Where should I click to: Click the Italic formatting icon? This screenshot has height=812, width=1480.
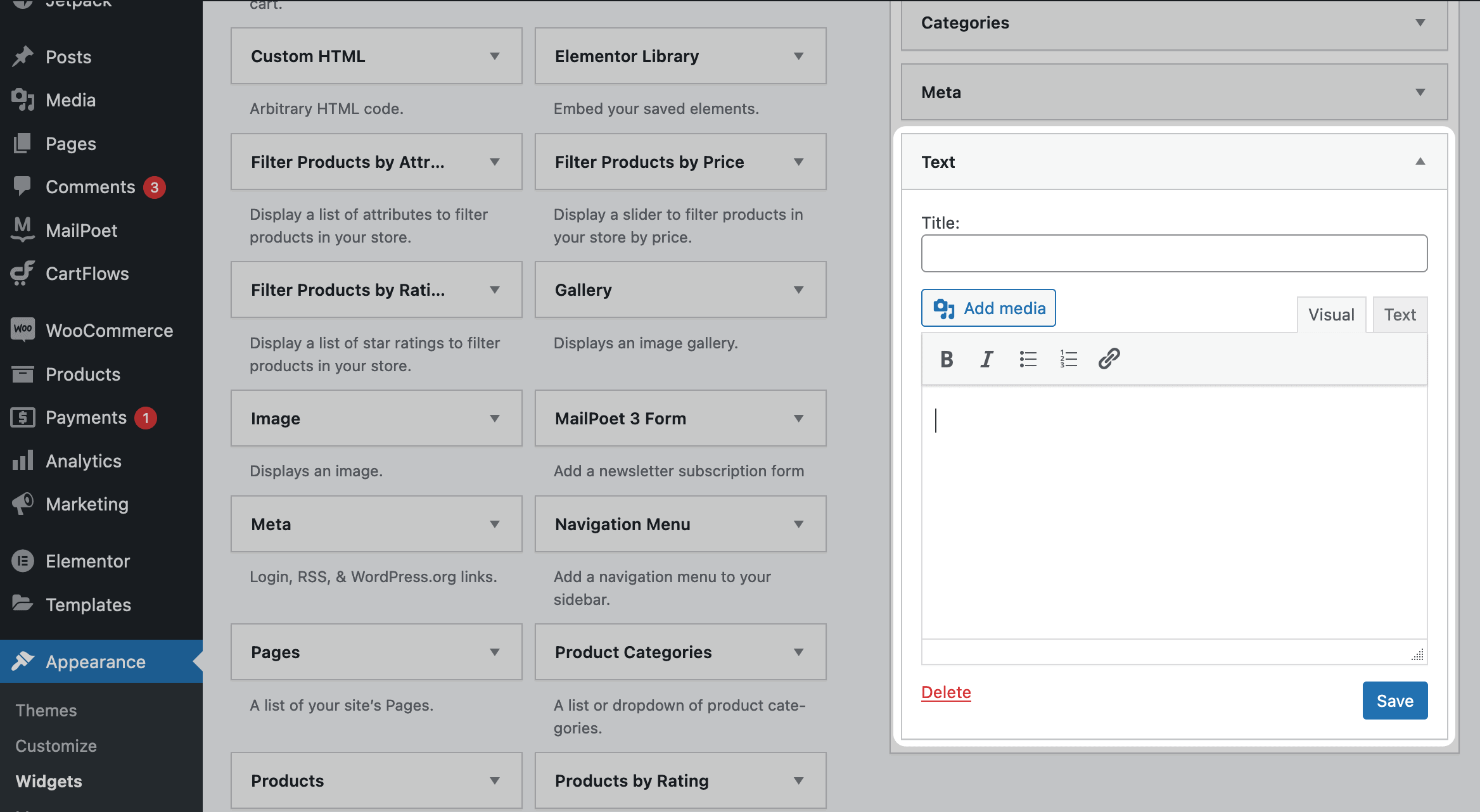pos(987,358)
